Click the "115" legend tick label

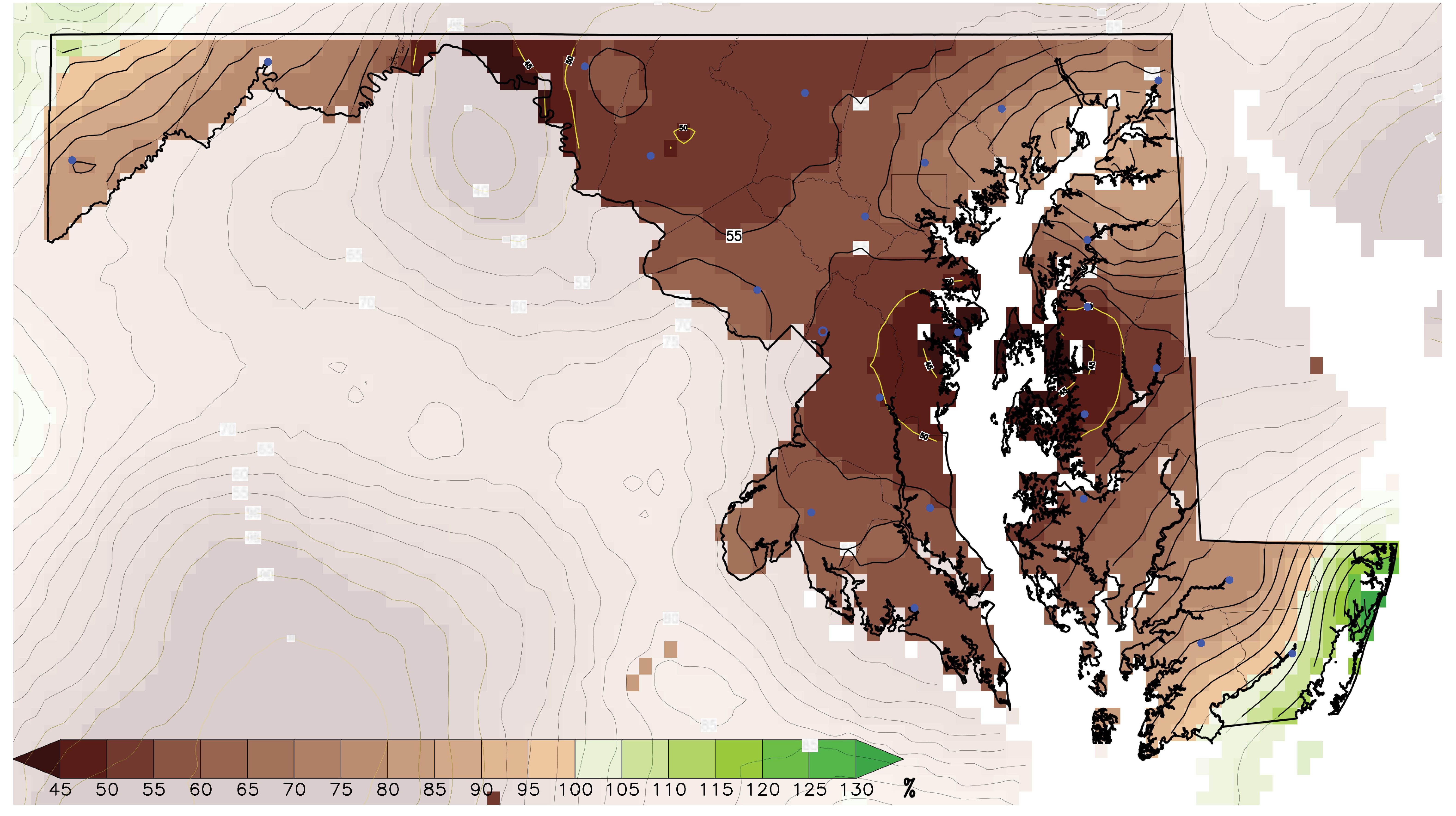point(716,789)
